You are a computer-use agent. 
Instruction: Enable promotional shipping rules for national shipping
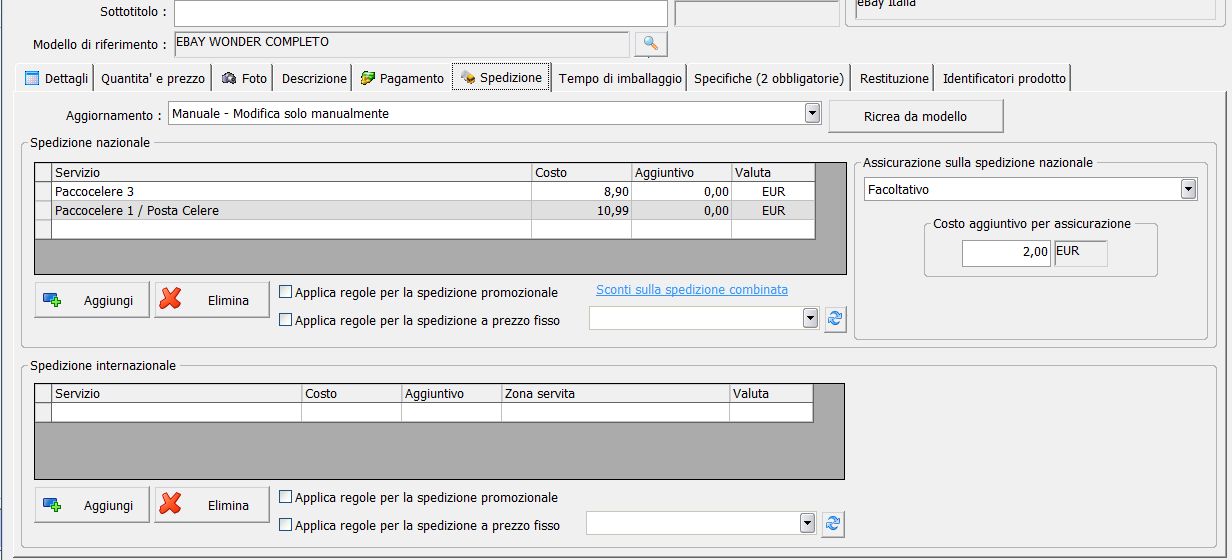pyautogui.click(x=286, y=293)
